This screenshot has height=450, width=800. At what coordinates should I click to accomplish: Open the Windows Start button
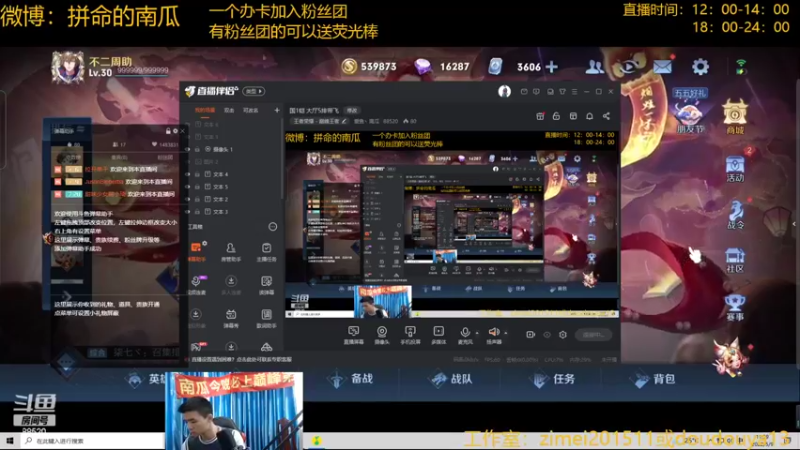pos(9,440)
